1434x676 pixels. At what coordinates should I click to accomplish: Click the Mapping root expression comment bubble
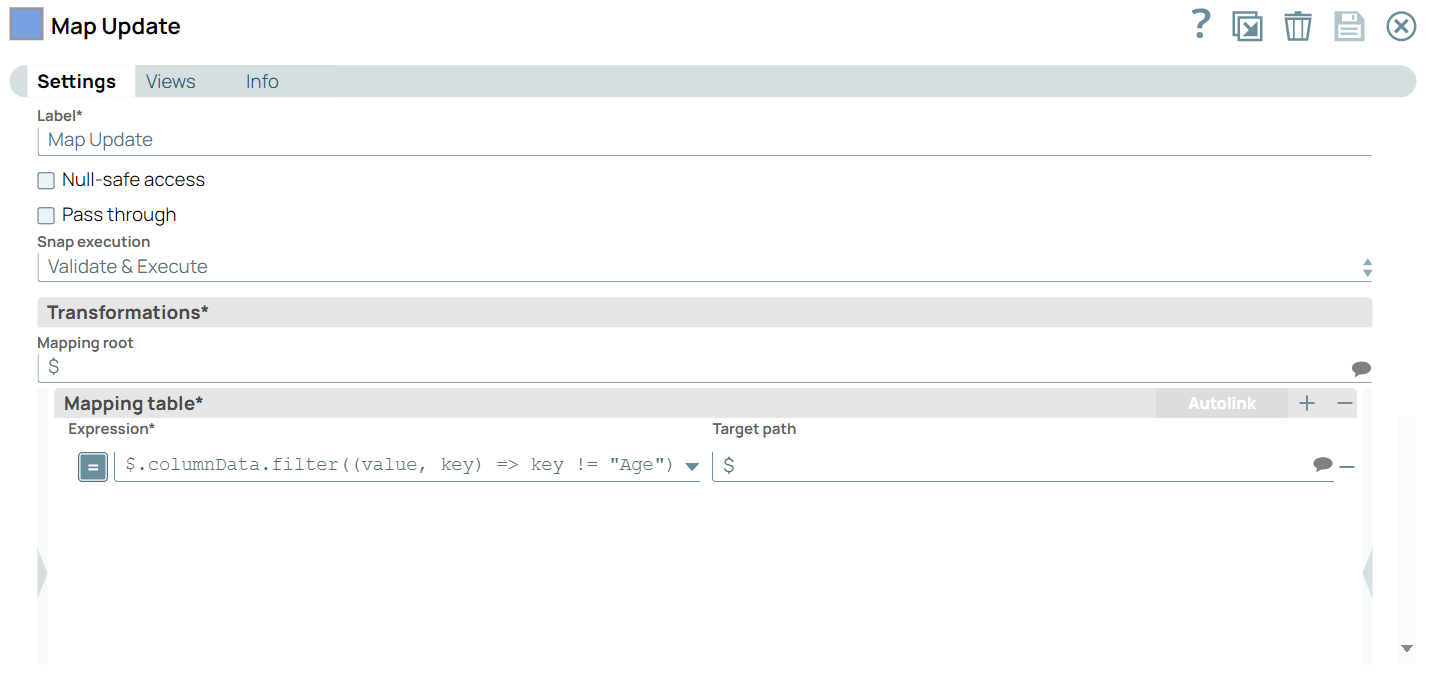point(1361,368)
